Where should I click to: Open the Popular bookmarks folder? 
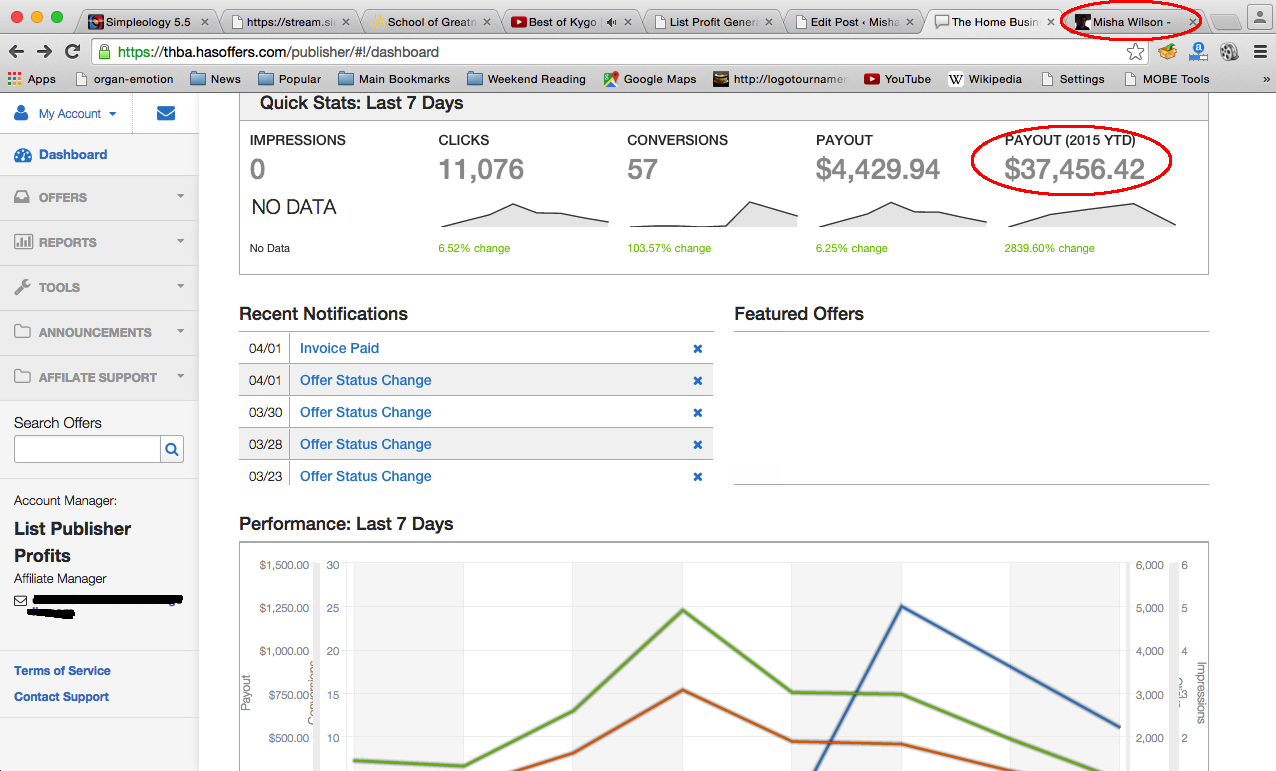pyautogui.click(x=289, y=79)
